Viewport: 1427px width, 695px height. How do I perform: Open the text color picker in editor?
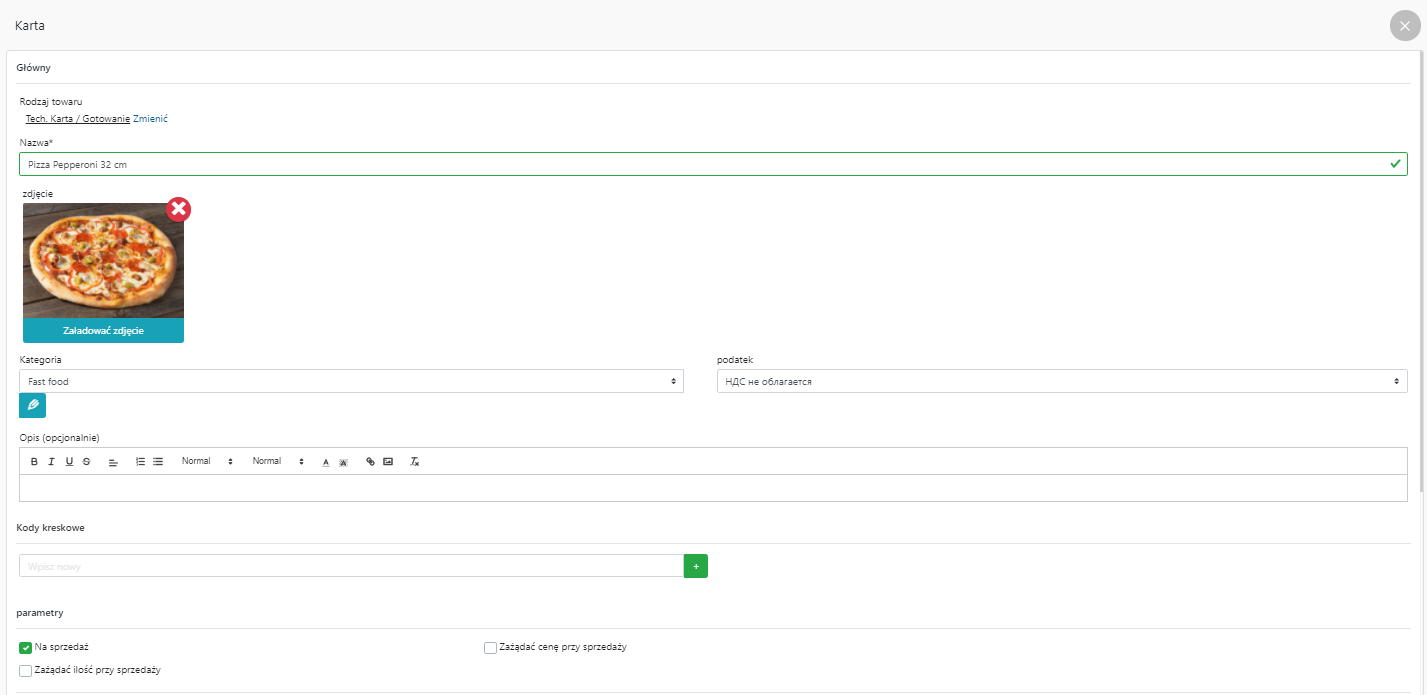point(325,462)
